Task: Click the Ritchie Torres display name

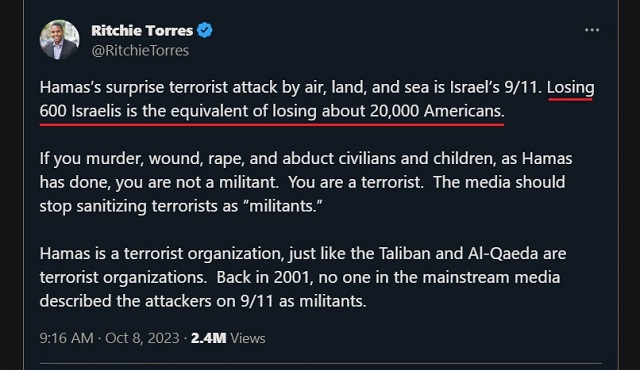Action: pos(142,31)
